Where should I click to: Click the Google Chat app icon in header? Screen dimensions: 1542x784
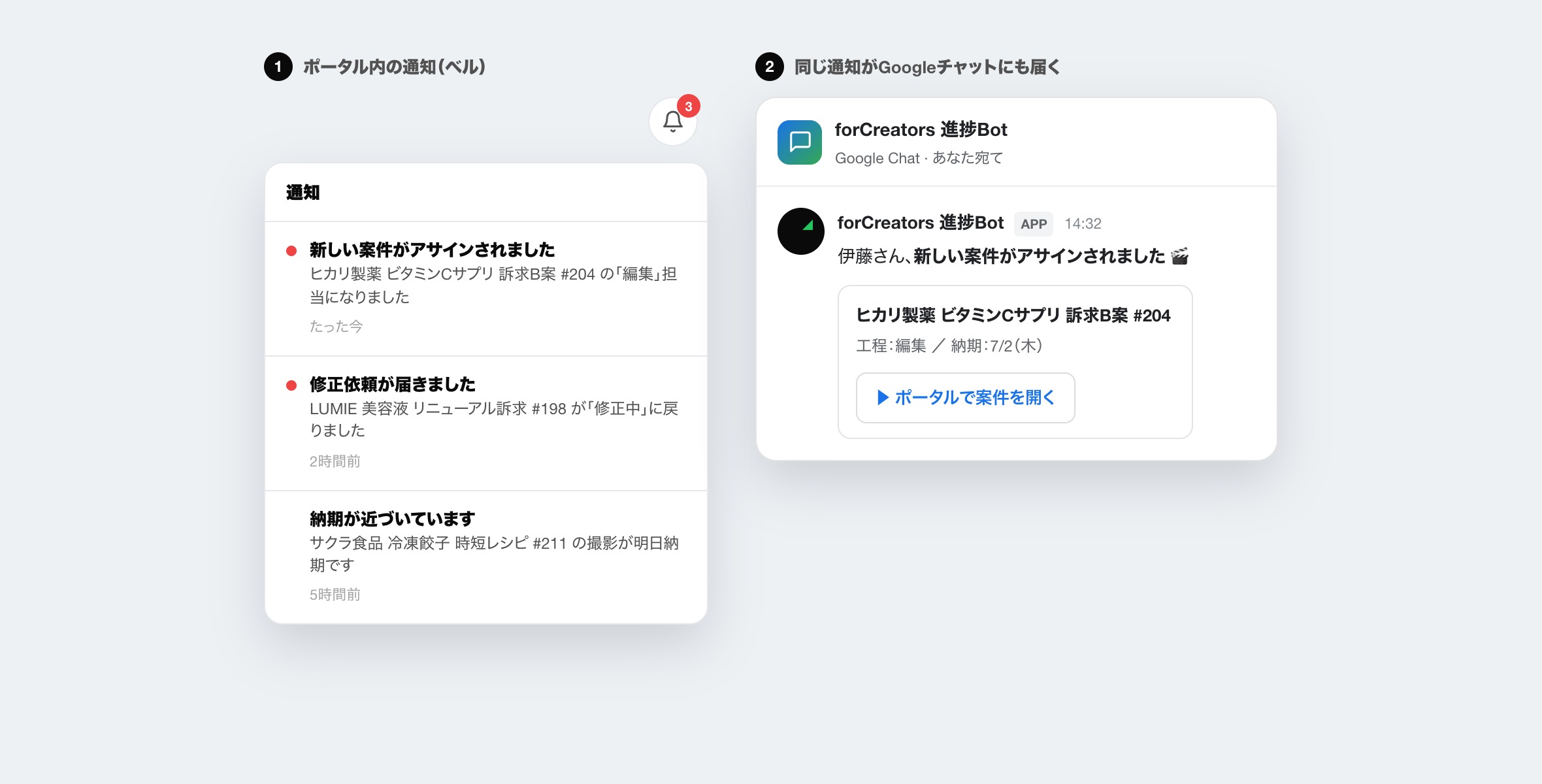[799, 142]
